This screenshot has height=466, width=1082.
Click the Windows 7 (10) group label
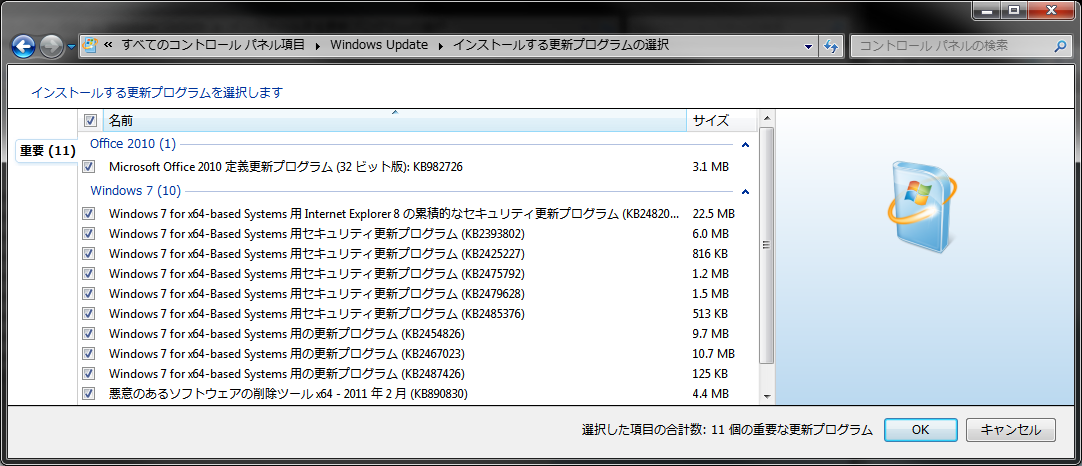[x=136, y=191]
